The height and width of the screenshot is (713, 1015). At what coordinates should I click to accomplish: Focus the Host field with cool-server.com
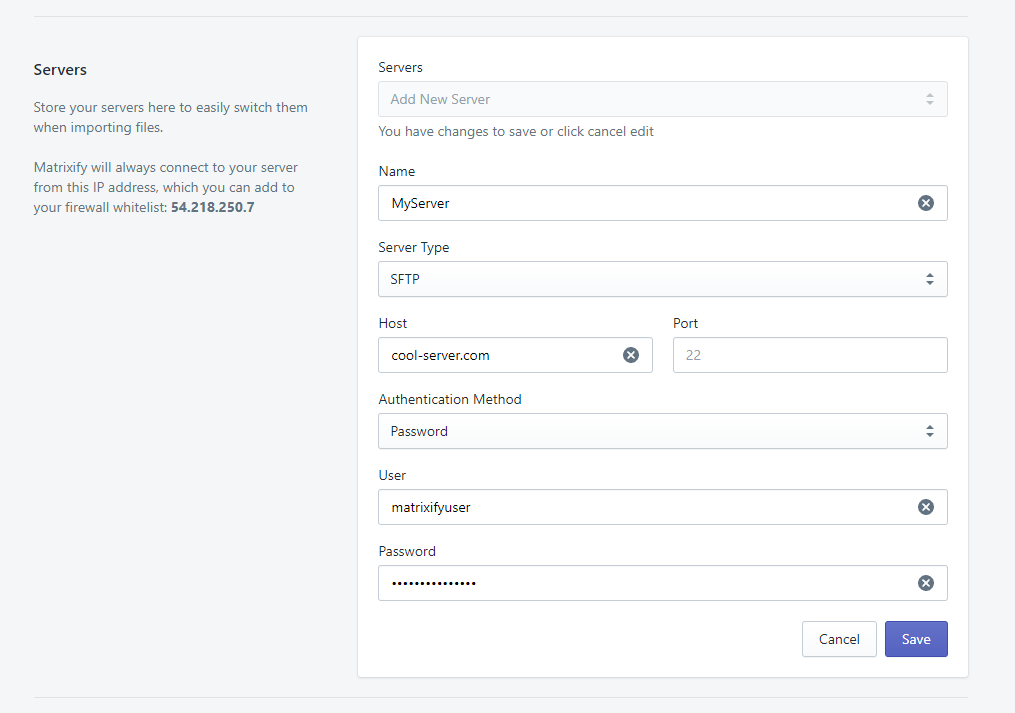point(500,355)
